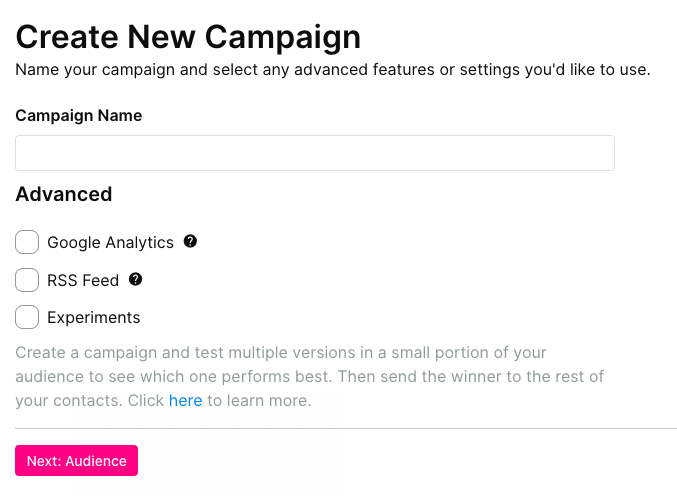Viewport: 677px width, 496px height.
Task: Click the Experiments label text
Action: (94, 318)
